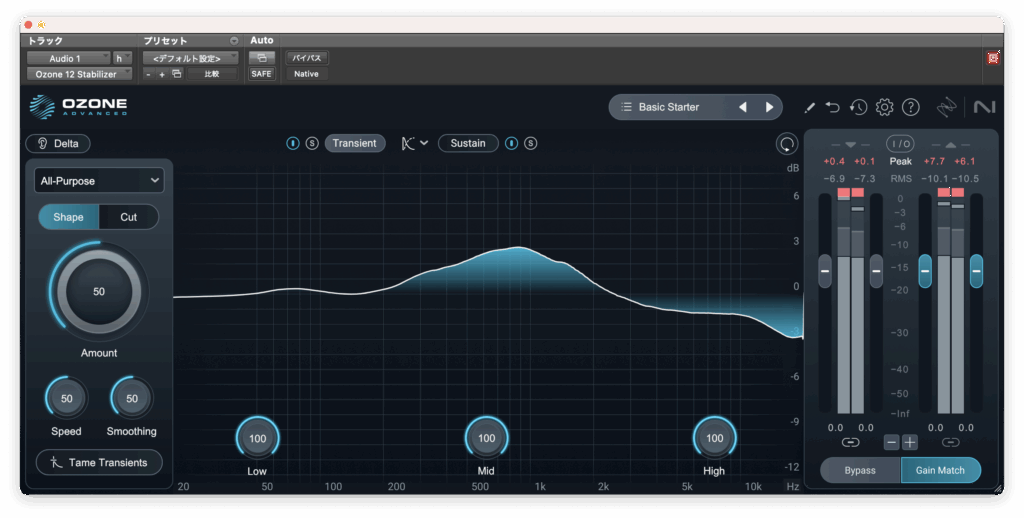Click the undo arrow icon
Image resolution: width=1024 pixels, height=518 pixels.
point(833,107)
